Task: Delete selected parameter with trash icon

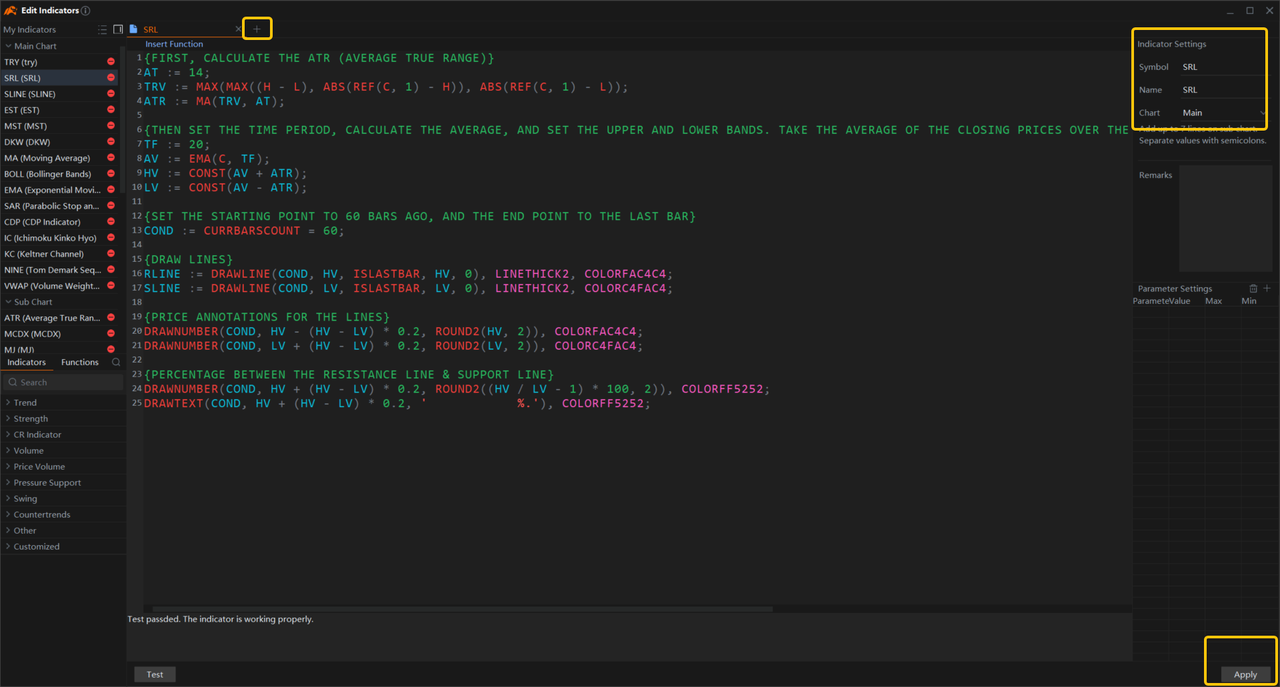Action: [x=1253, y=289]
